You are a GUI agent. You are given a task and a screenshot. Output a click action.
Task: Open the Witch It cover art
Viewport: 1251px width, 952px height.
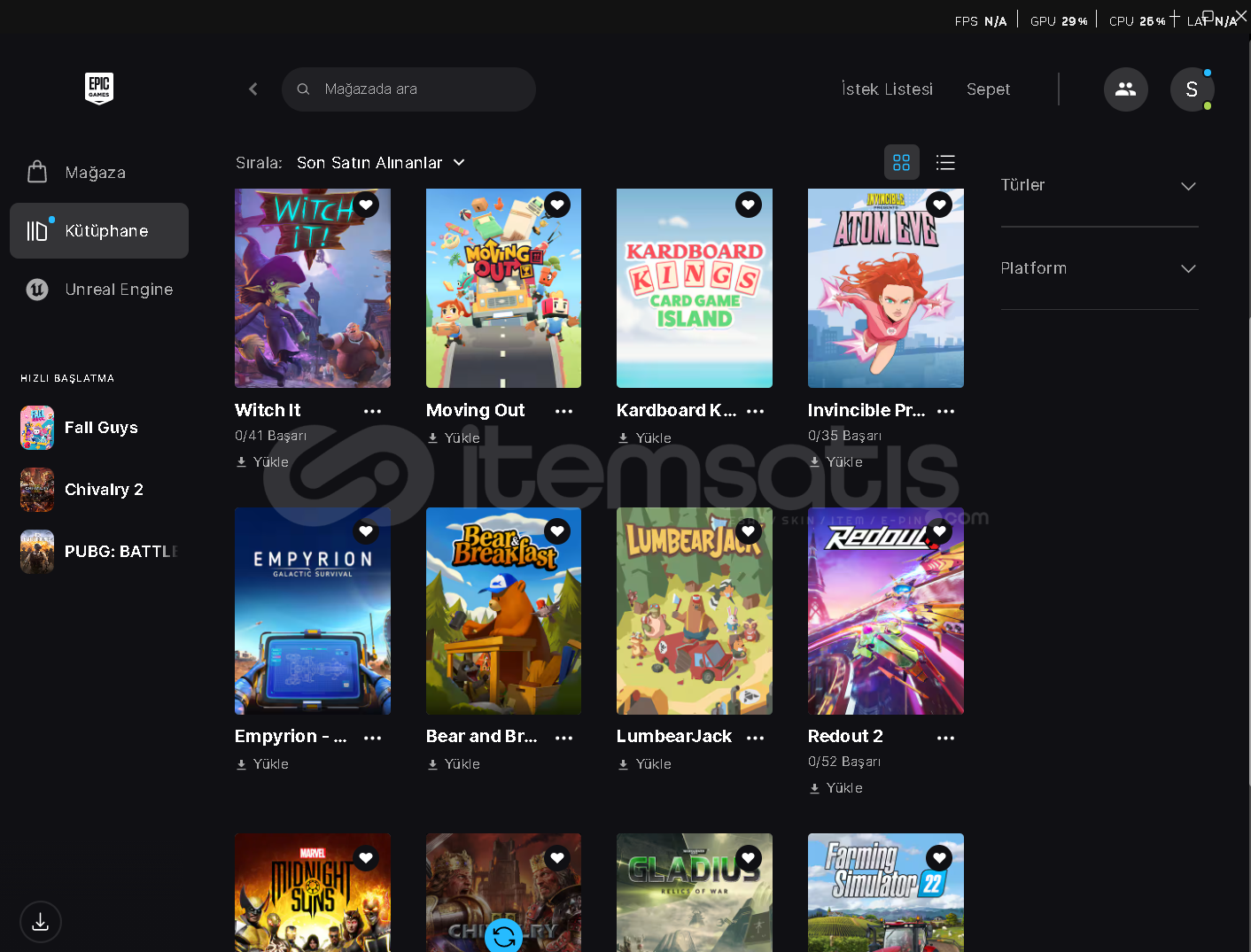(x=313, y=288)
